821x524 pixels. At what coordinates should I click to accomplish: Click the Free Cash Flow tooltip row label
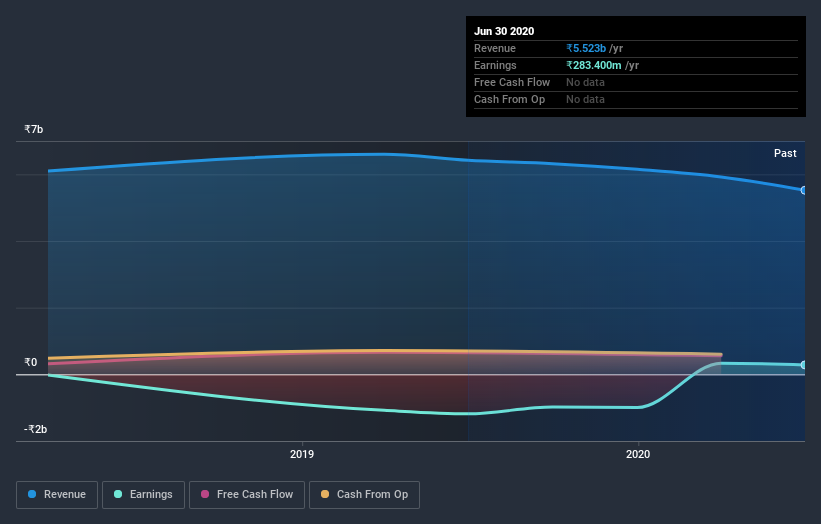512,82
